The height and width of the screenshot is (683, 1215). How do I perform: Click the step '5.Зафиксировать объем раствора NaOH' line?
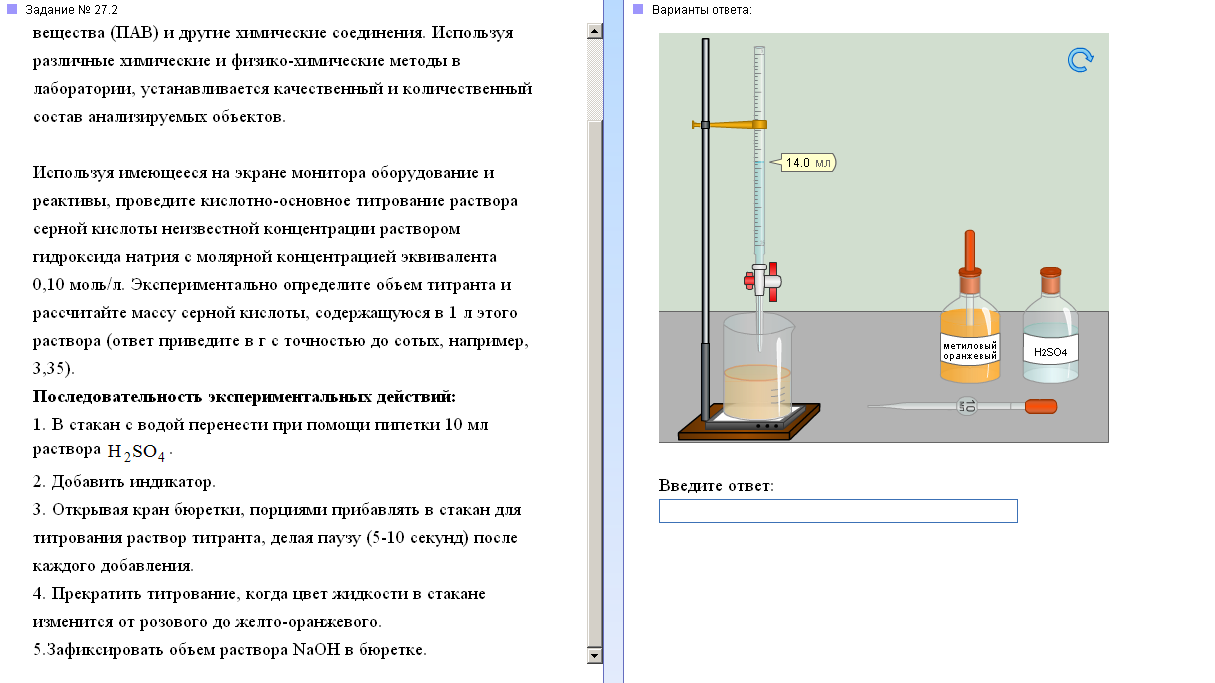[x=230, y=649]
